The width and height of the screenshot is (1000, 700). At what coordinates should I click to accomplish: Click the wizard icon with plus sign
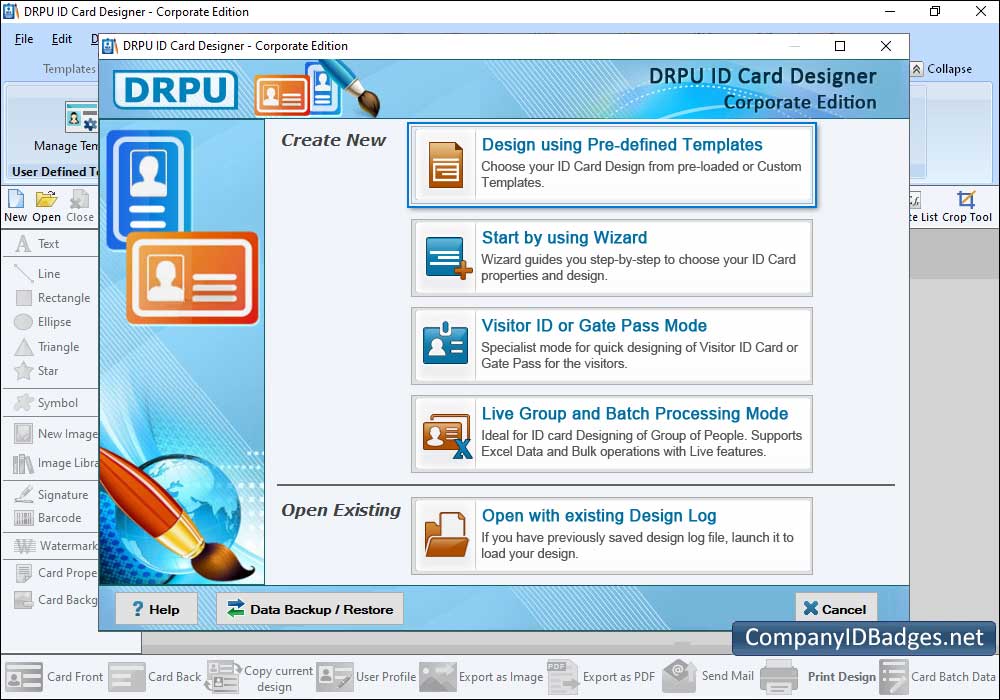click(x=448, y=258)
